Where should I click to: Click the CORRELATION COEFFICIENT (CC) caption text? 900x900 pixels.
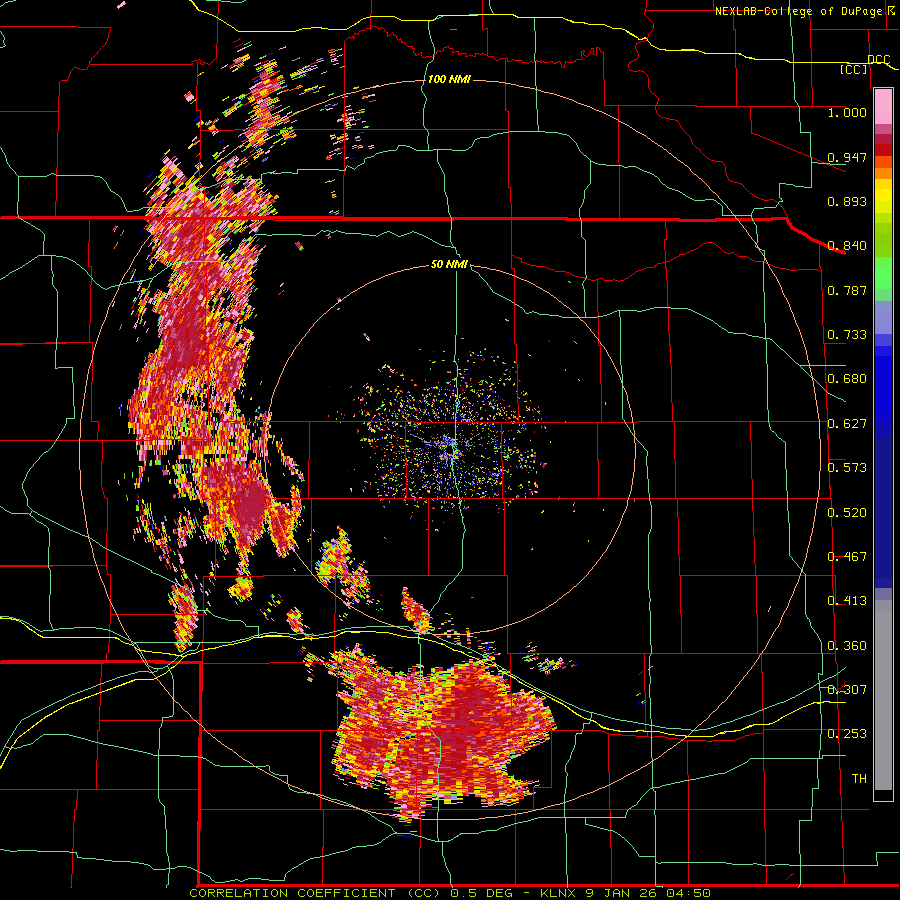pyautogui.click(x=315, y=893)
